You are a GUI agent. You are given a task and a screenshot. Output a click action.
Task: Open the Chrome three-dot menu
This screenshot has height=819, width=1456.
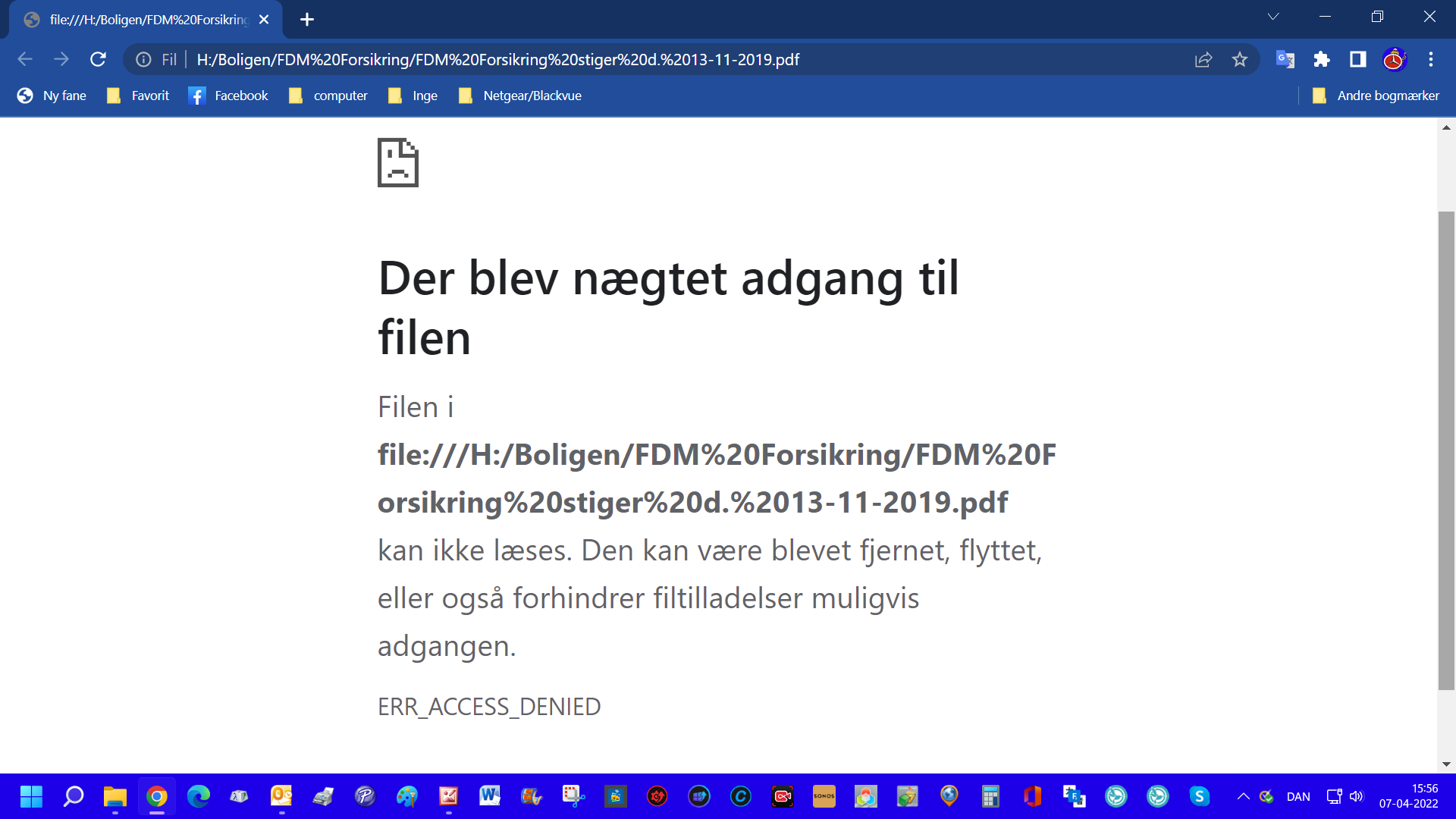click(1431, 59)
